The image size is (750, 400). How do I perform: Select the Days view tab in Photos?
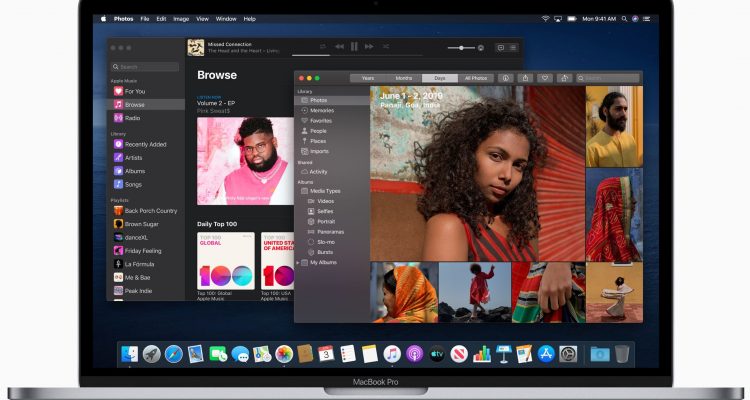pos(440,78)
